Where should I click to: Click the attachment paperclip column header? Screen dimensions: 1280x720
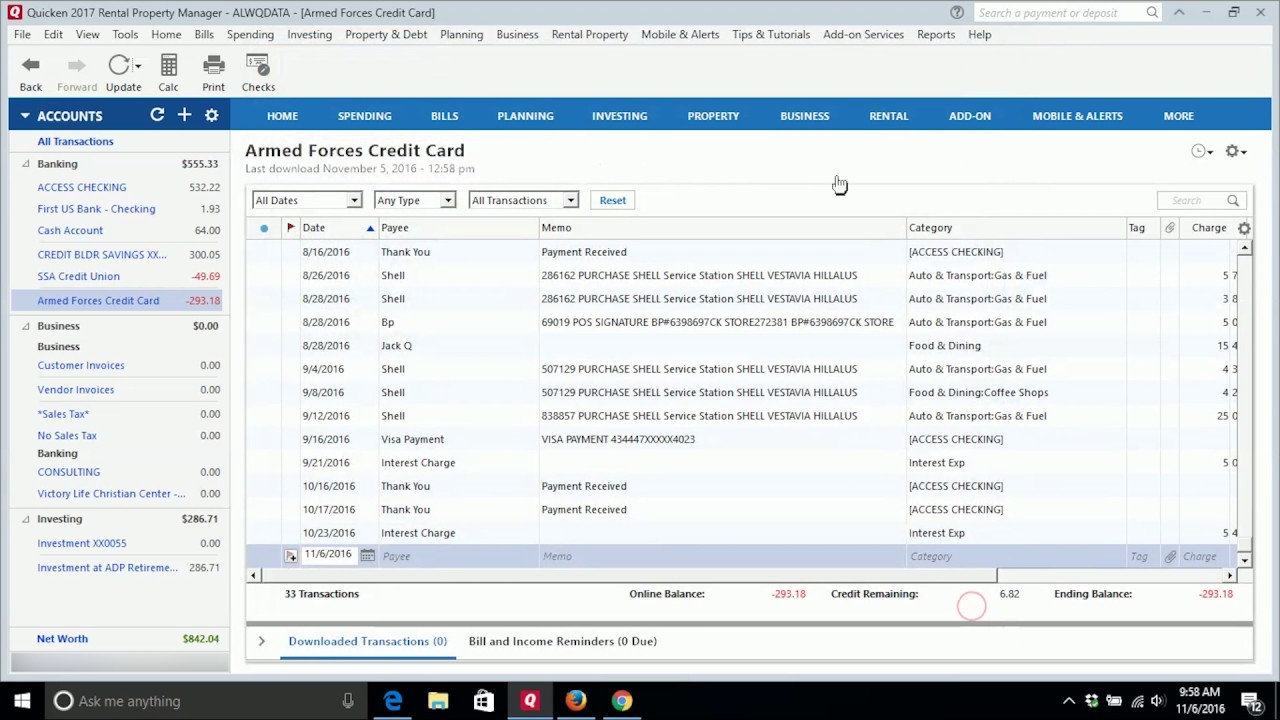[1169, 228]
